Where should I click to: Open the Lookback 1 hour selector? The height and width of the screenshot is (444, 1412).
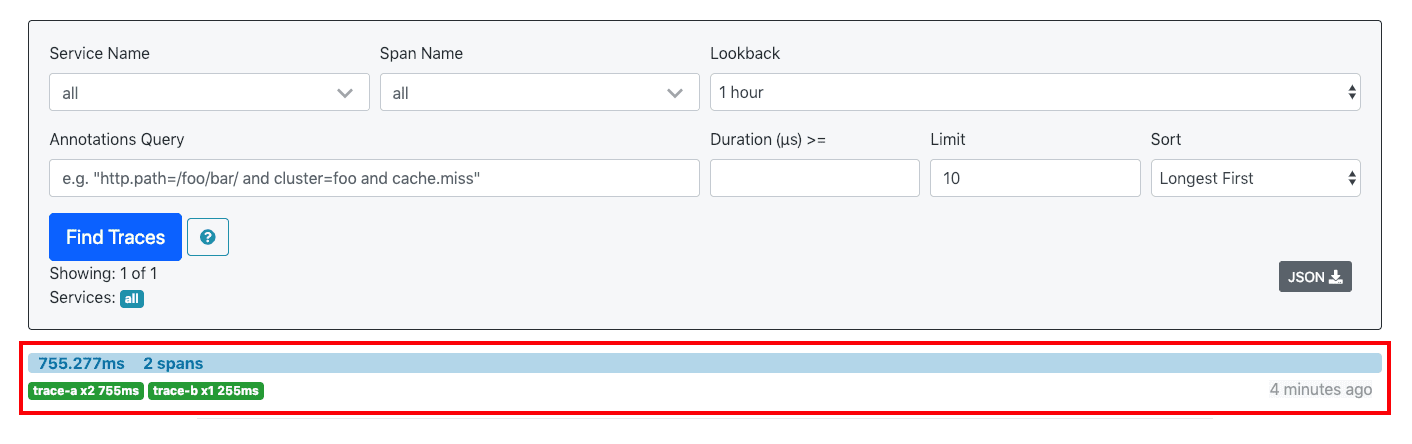point(1035,92)
